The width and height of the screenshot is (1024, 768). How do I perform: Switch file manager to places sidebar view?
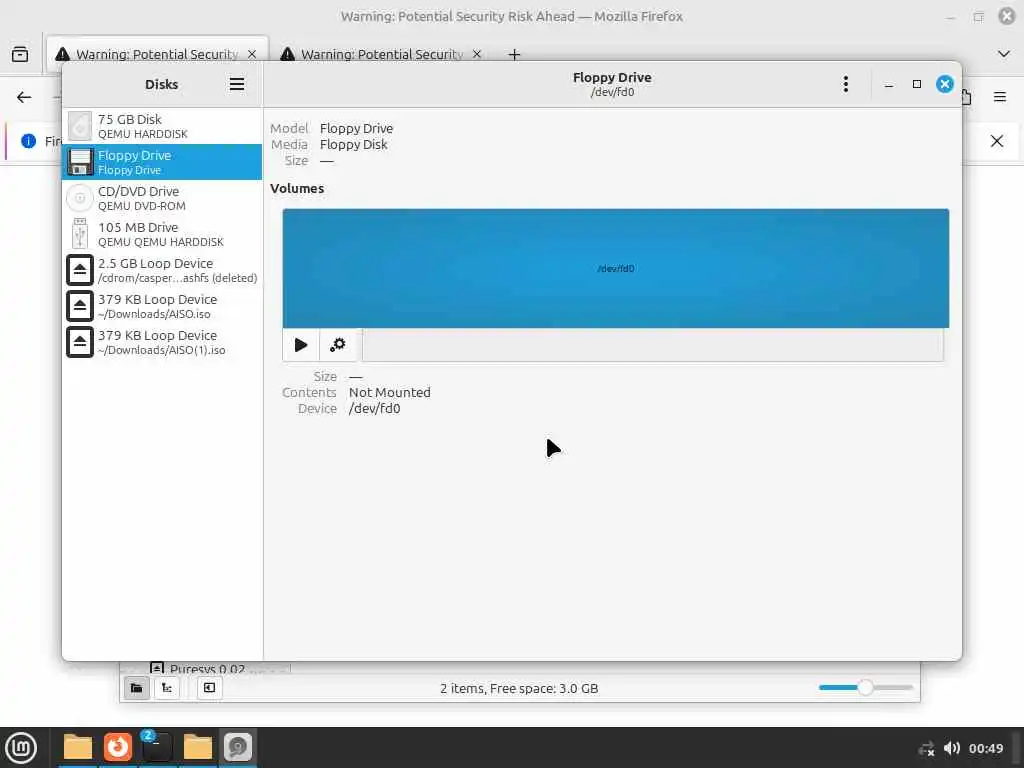point(136,688)
